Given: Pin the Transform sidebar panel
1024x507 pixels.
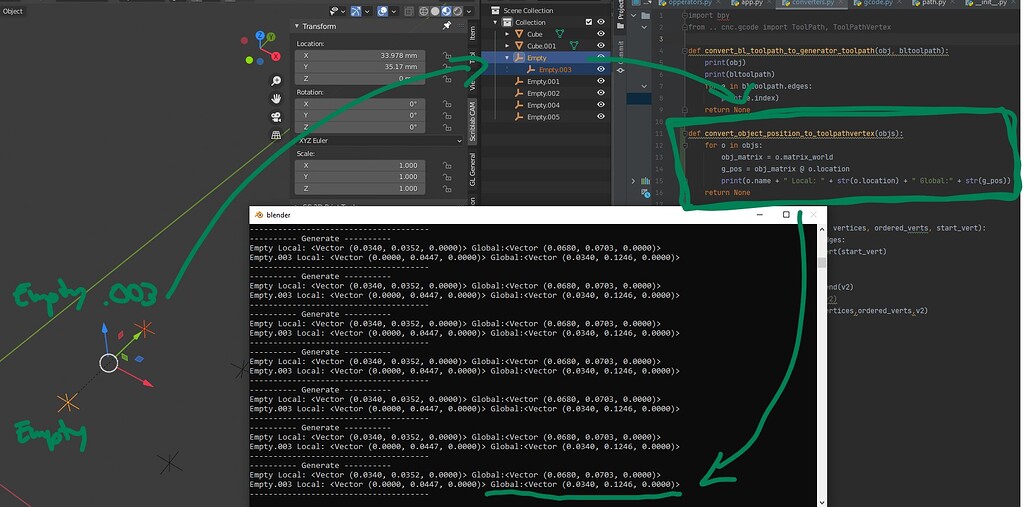Looking at the screenshot, I should click(x=447, y=25).
